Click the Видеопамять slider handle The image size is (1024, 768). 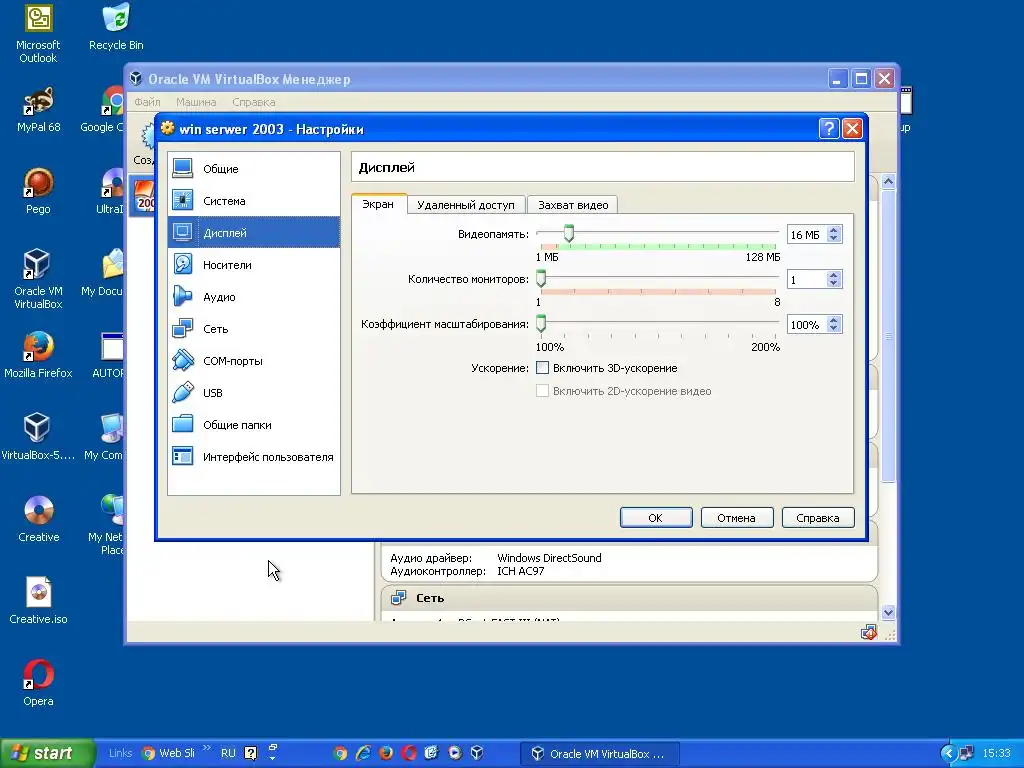pos(569,233)
